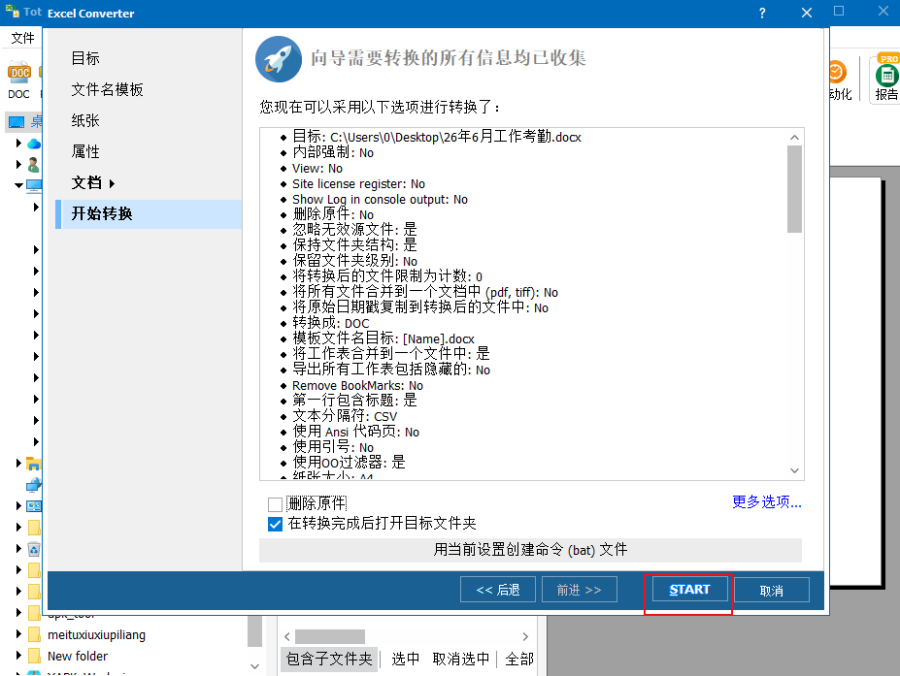The image size is (900, 676).
Task: Select the meituxiuxiupiliang folder name
Action: click(x=96, y=635)
